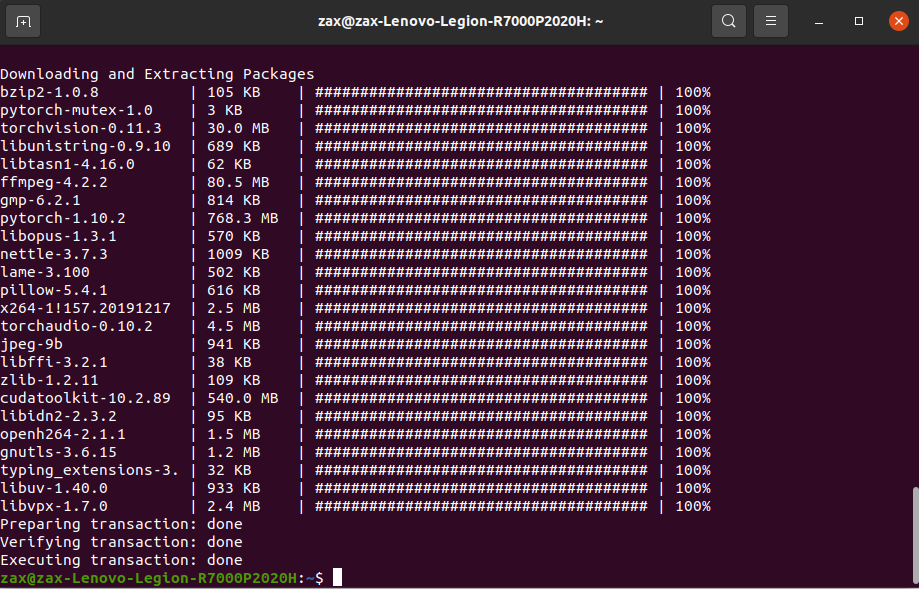919x589 pixels.
Task: Click the gmp-6.2.1 package name
Action: click(x=40, y=200)
